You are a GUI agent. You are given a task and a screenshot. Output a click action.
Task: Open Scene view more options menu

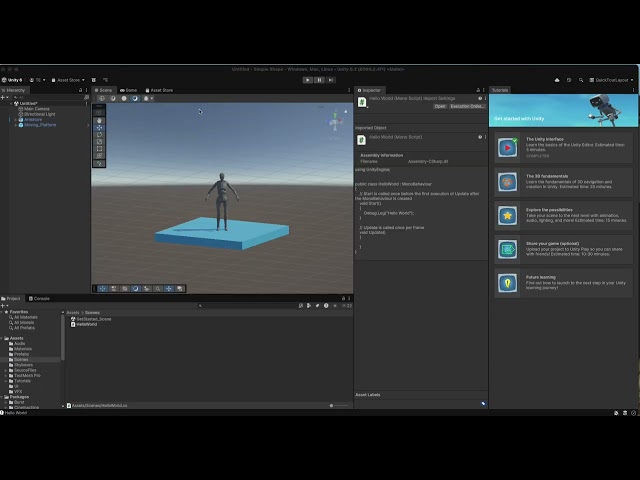pyautogui.click(x=349, y=90)
